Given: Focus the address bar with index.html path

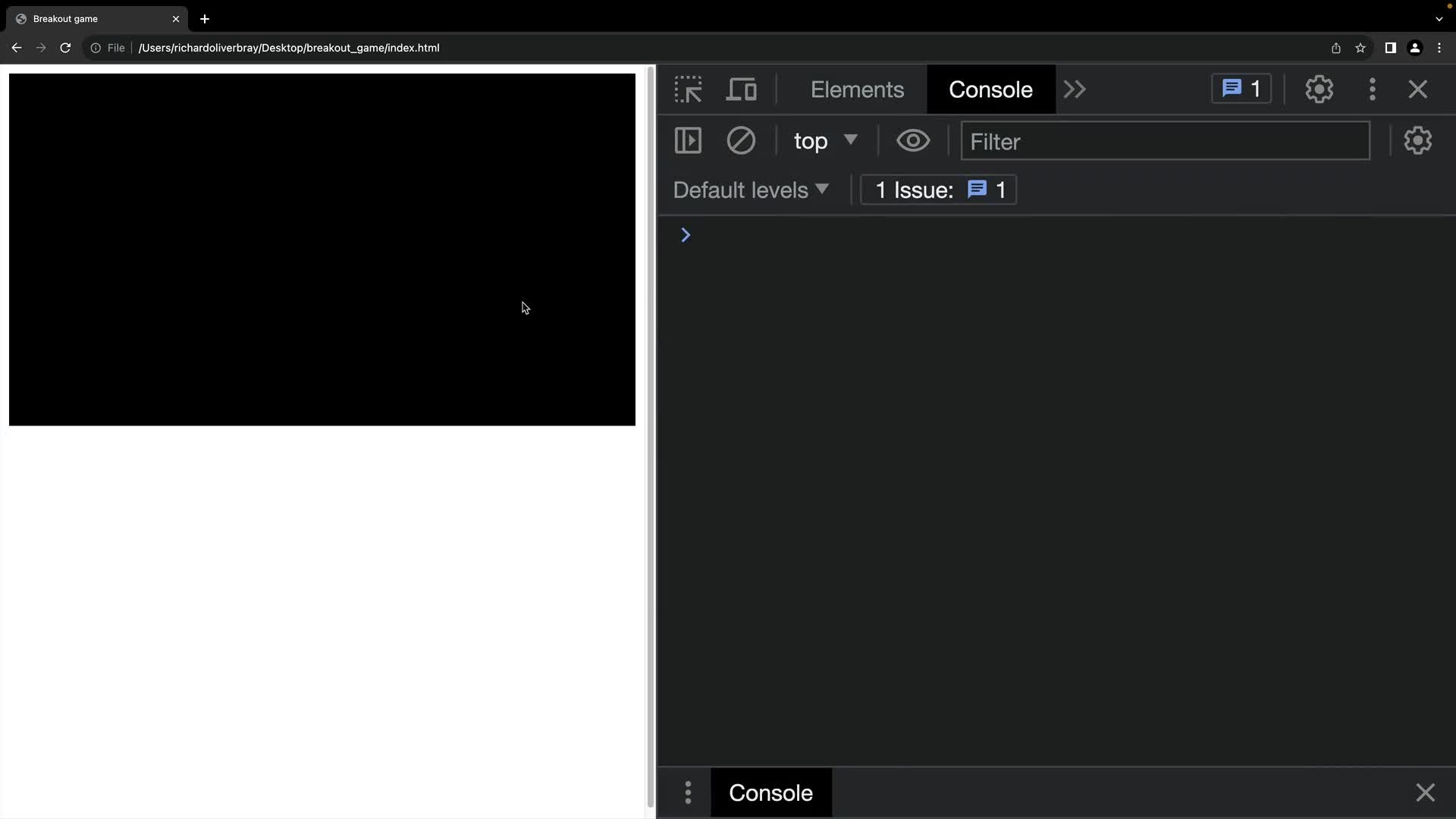Looking at the screenshot, I should [x=289, y=48].
